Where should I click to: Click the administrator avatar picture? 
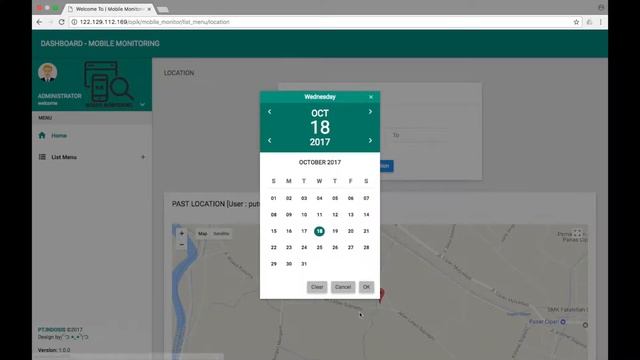(48, 73)
